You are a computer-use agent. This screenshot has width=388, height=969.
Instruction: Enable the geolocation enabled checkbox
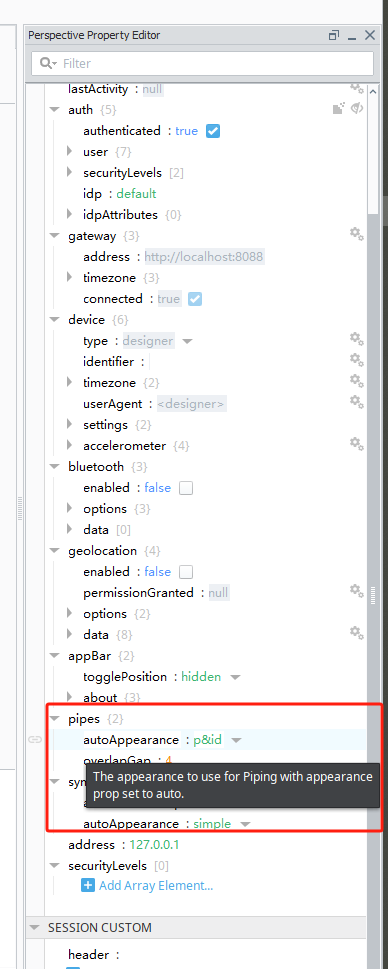pos(186,572)
